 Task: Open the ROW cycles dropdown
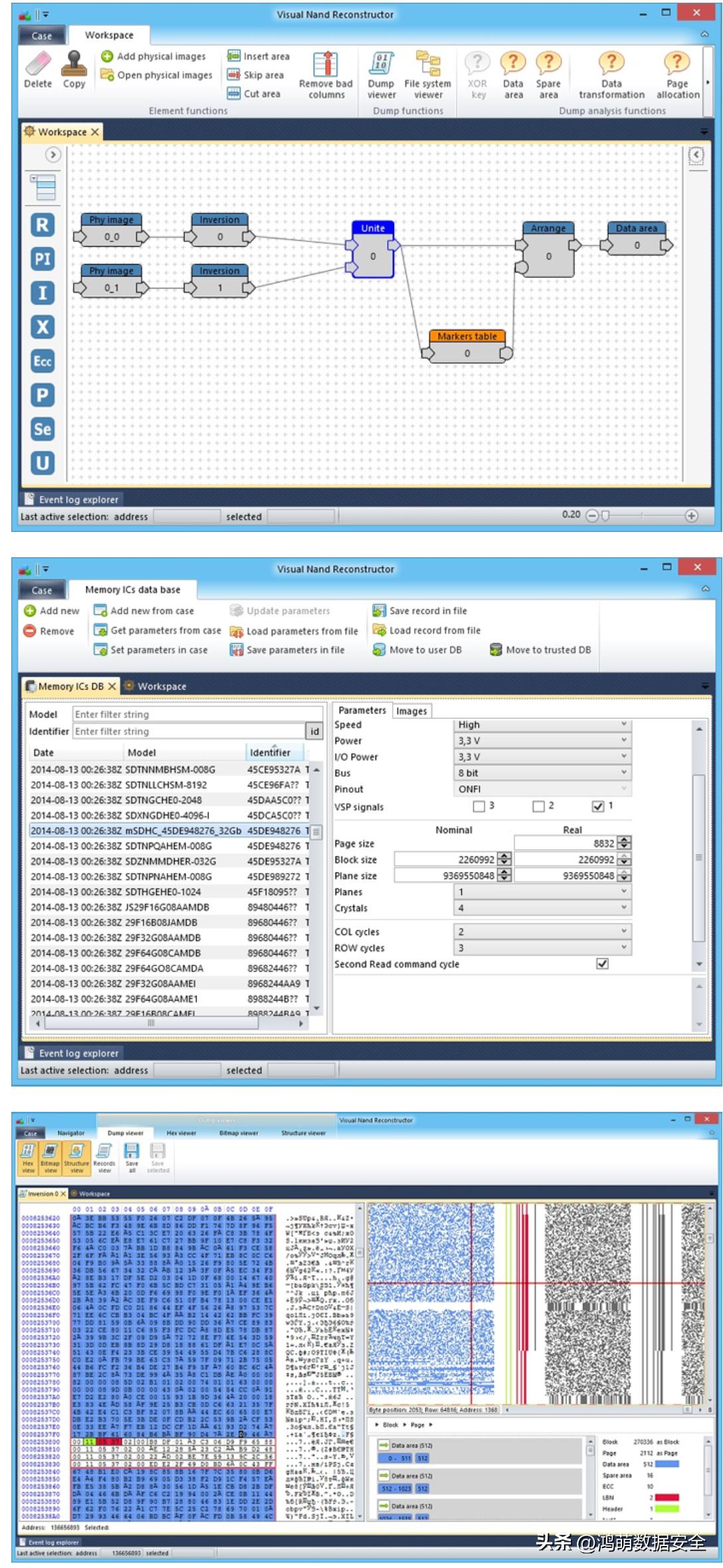tap(542, 948)
